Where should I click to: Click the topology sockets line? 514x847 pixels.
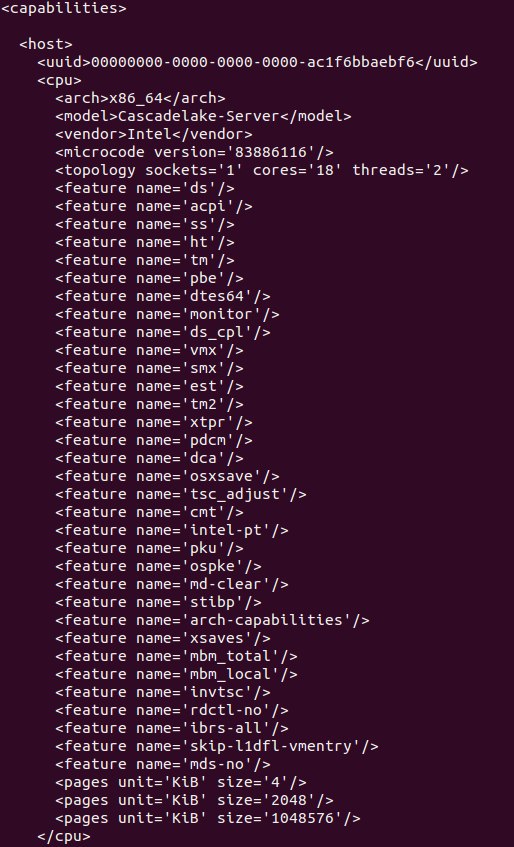[x=261, y=170]
